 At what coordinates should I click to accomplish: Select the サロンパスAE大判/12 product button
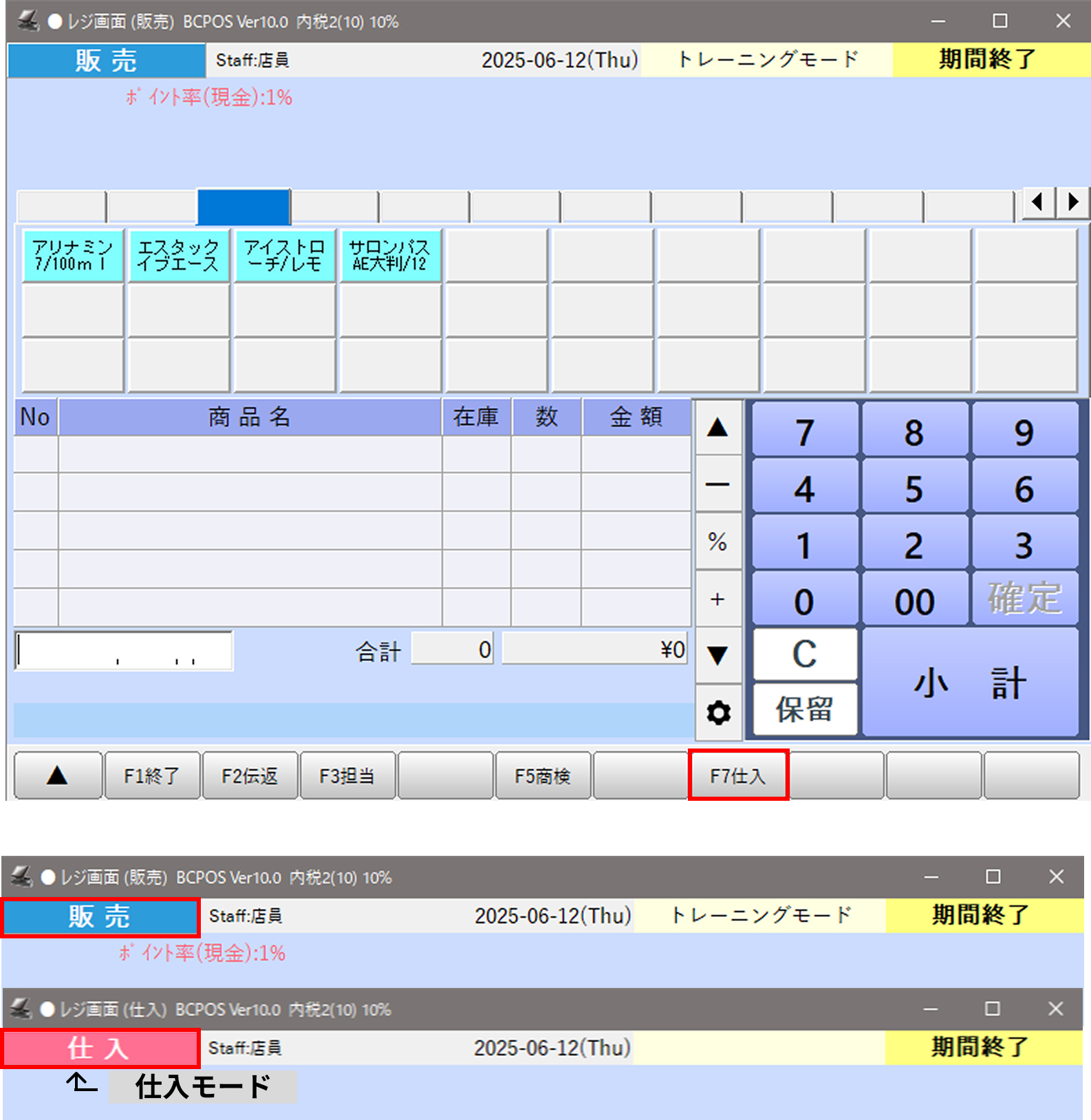tap(390, 256)
